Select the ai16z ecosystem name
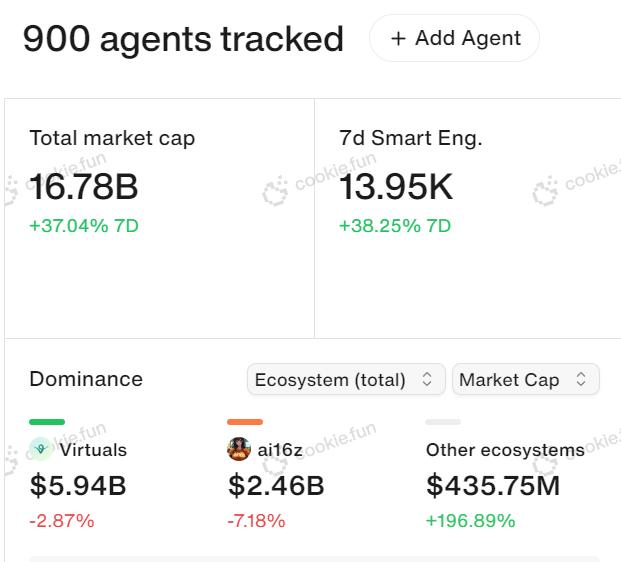The width and height of the screenshot is (621, 562). pyautogui.click(x=280, y=450)
